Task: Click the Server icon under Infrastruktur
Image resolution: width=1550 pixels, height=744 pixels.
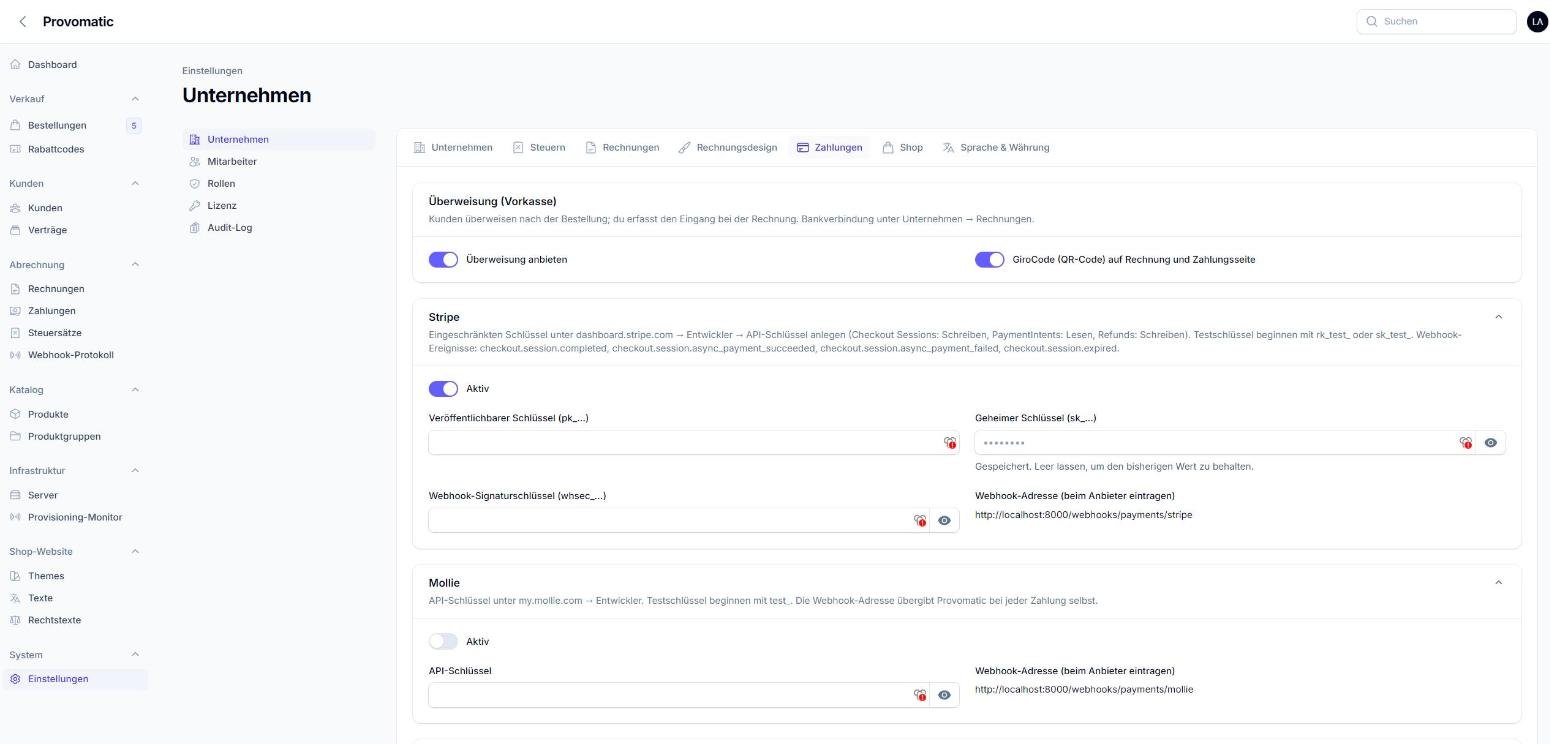Action: tap(15, 495)
